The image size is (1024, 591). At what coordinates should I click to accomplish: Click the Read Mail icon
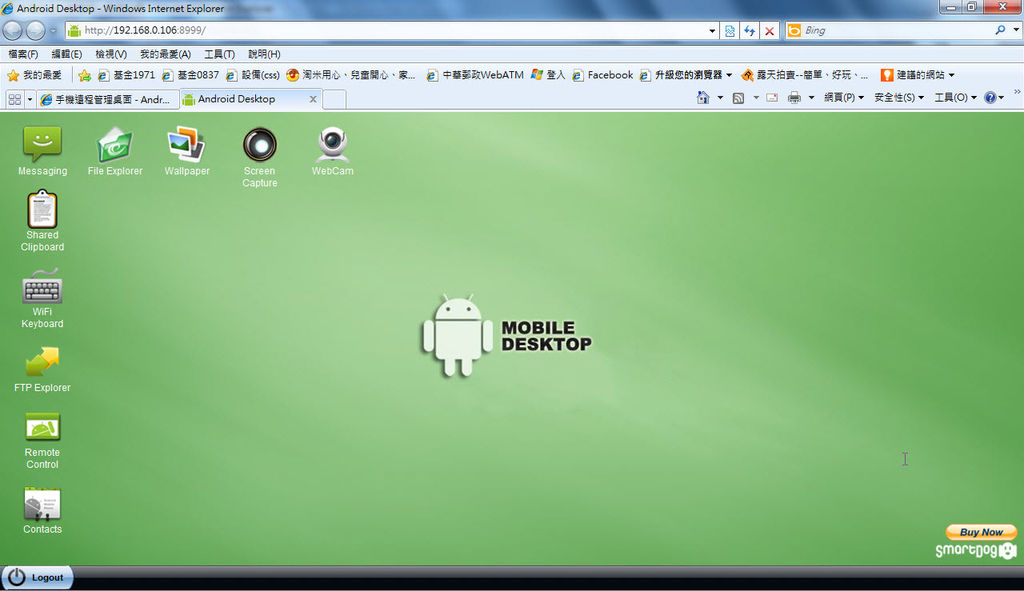[772, 98]
